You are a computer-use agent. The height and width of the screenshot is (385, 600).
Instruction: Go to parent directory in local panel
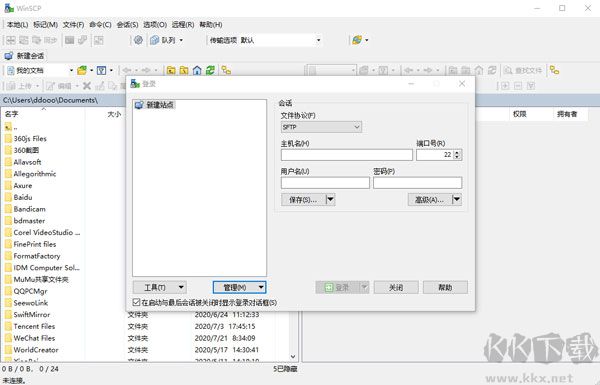(x=171, y=70)
